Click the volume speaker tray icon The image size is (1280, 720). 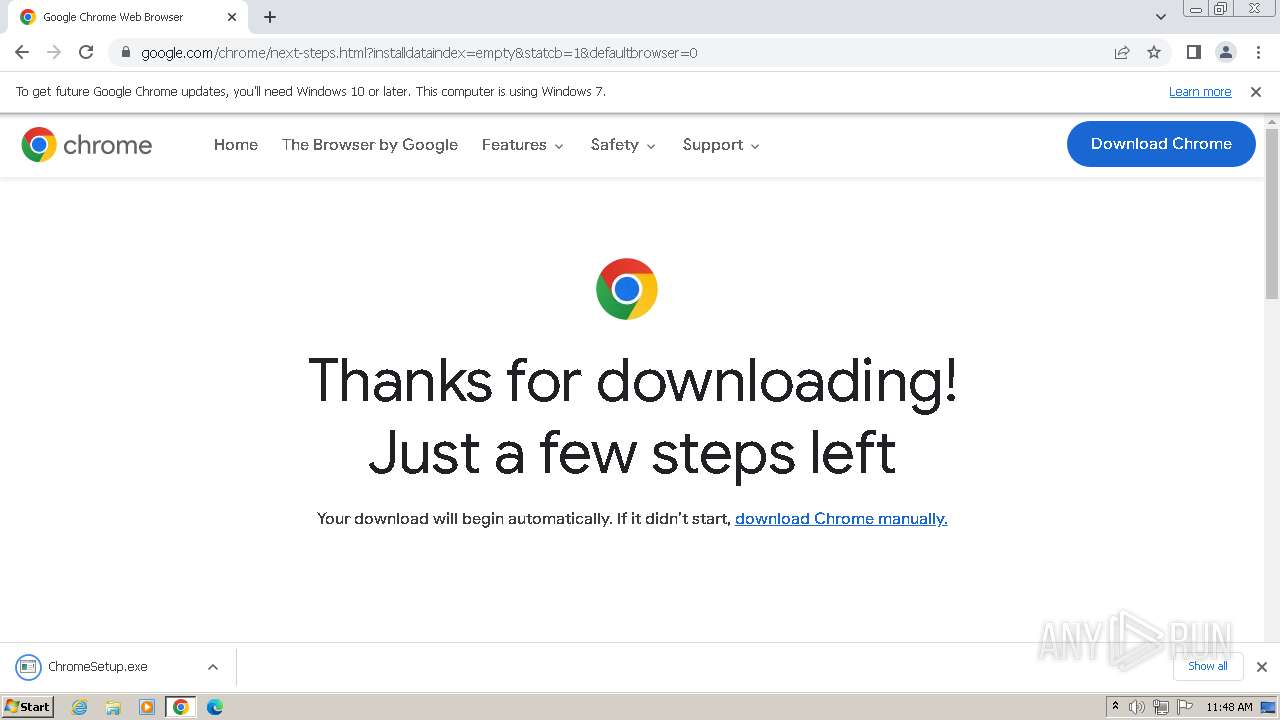(1137, 707)
